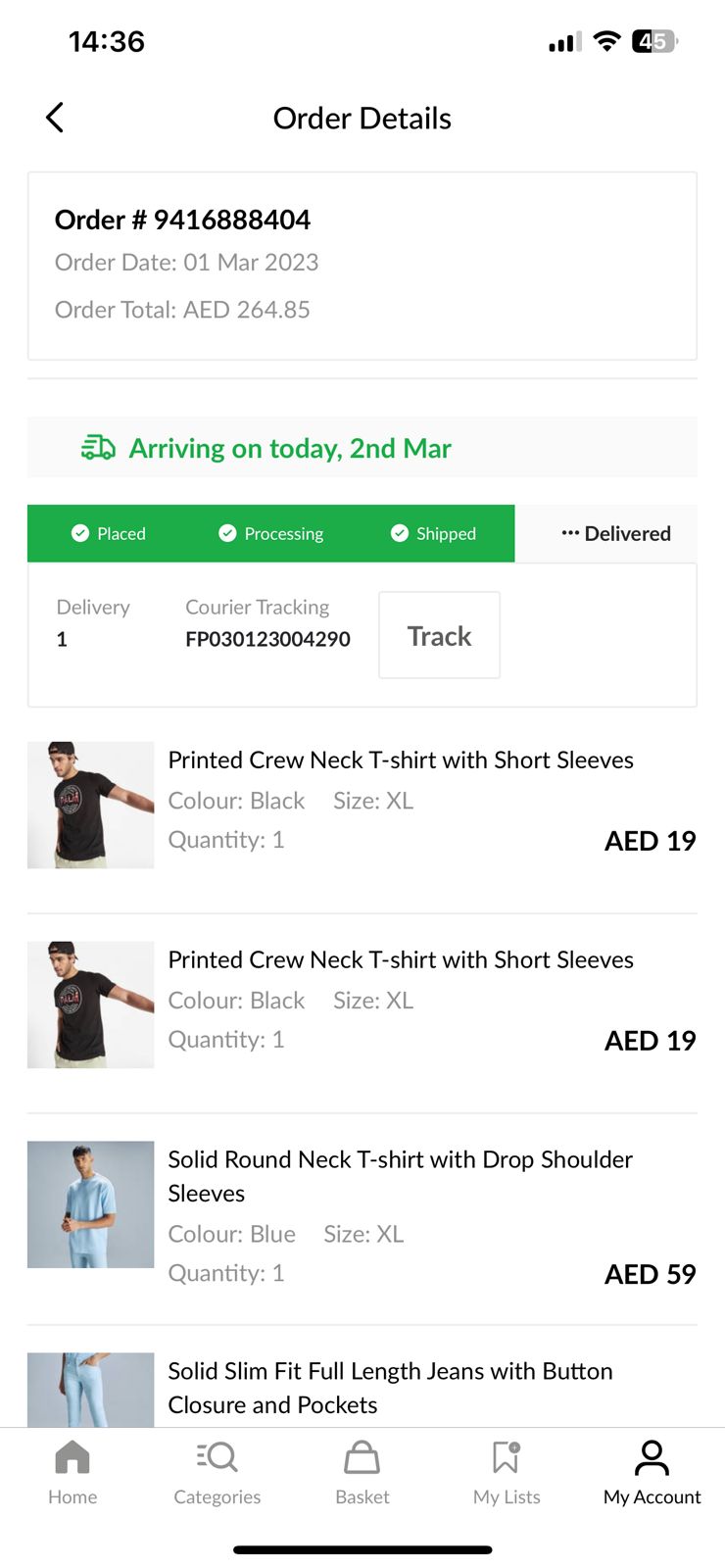
Task: Open the Solid Slim Fit Jeans thumbnail
Action: [90, 1390]
